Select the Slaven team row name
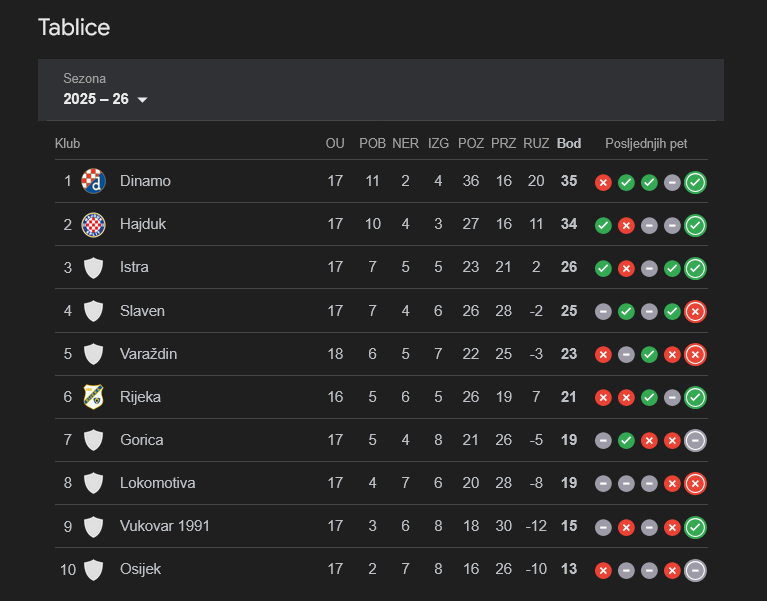The width and height of the screenshot is (767, 601). (x=142, y=311)
